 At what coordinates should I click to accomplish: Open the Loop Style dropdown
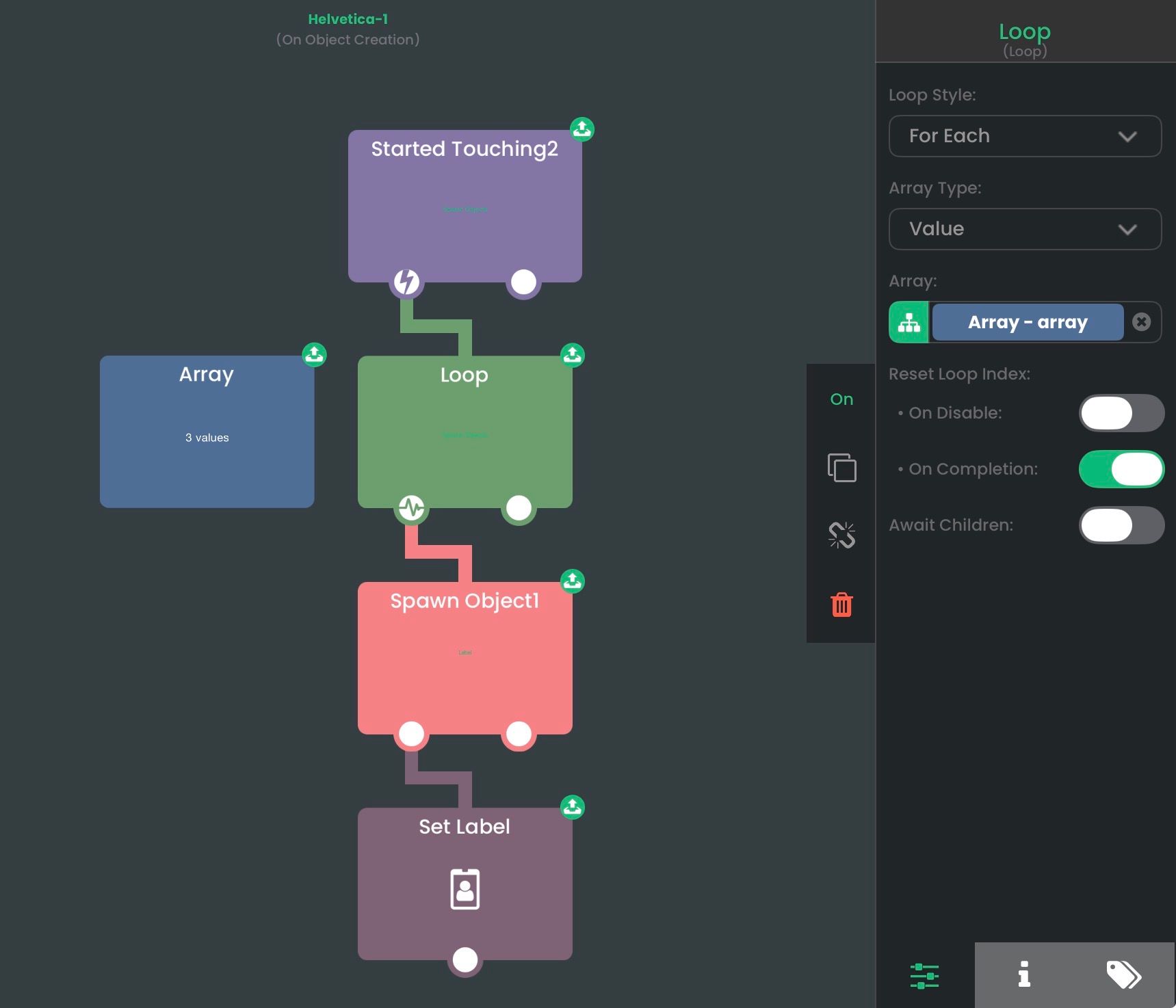click(x=1024, y=136)
